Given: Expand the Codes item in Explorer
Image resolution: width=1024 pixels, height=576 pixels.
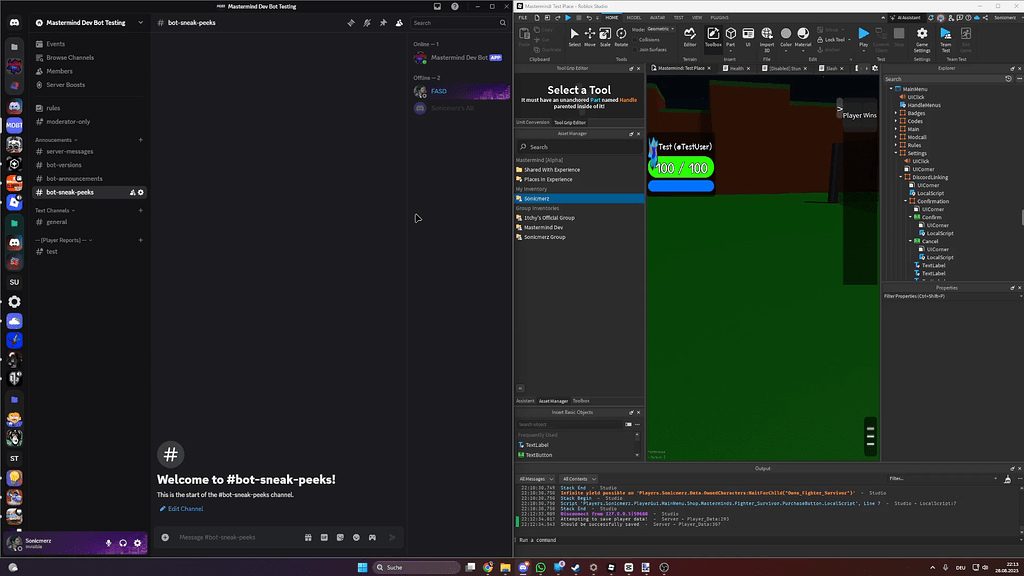Looking at the screenshot, I should [x=896, y=121].
